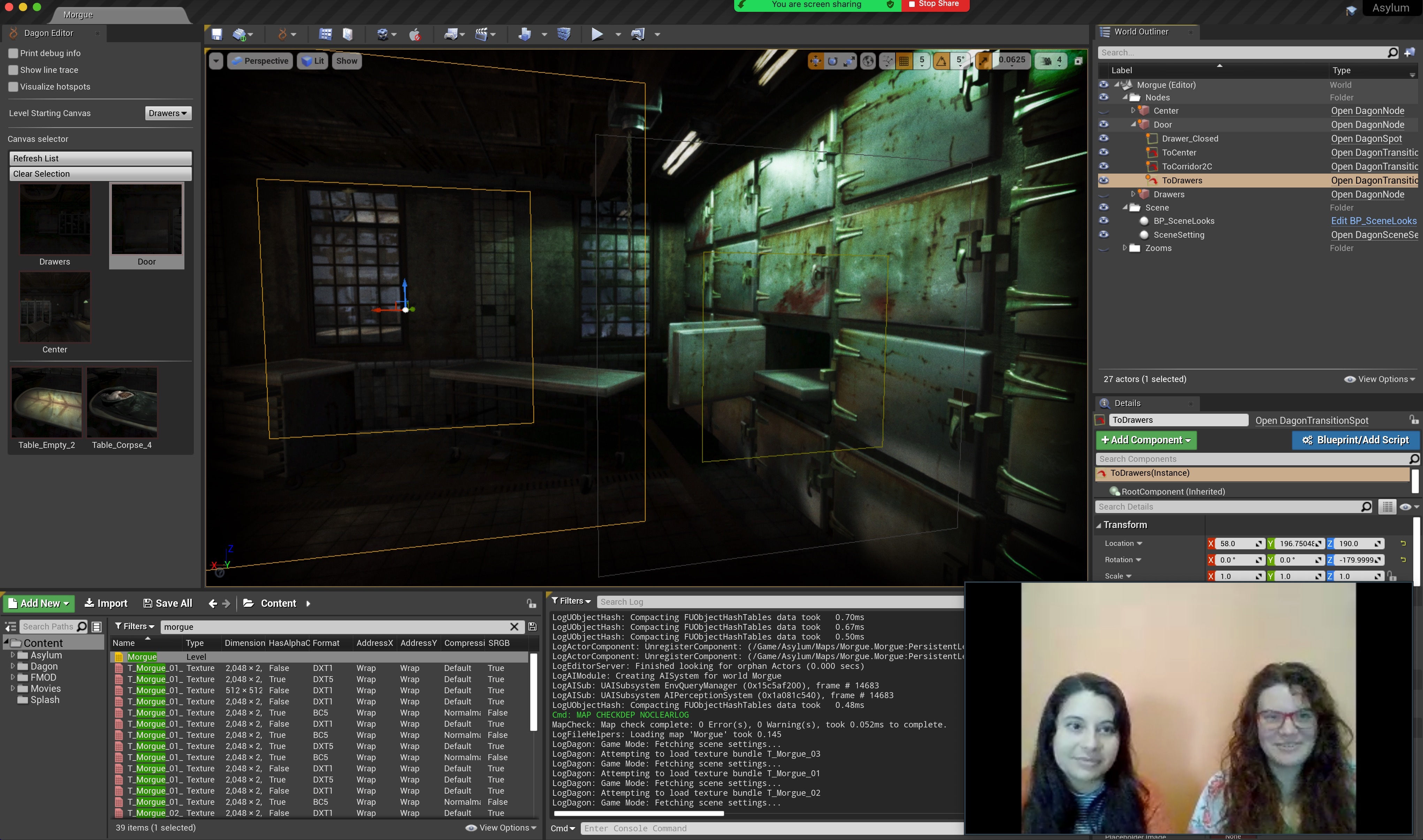Select the scale gizmo mode

click(849, 61)
